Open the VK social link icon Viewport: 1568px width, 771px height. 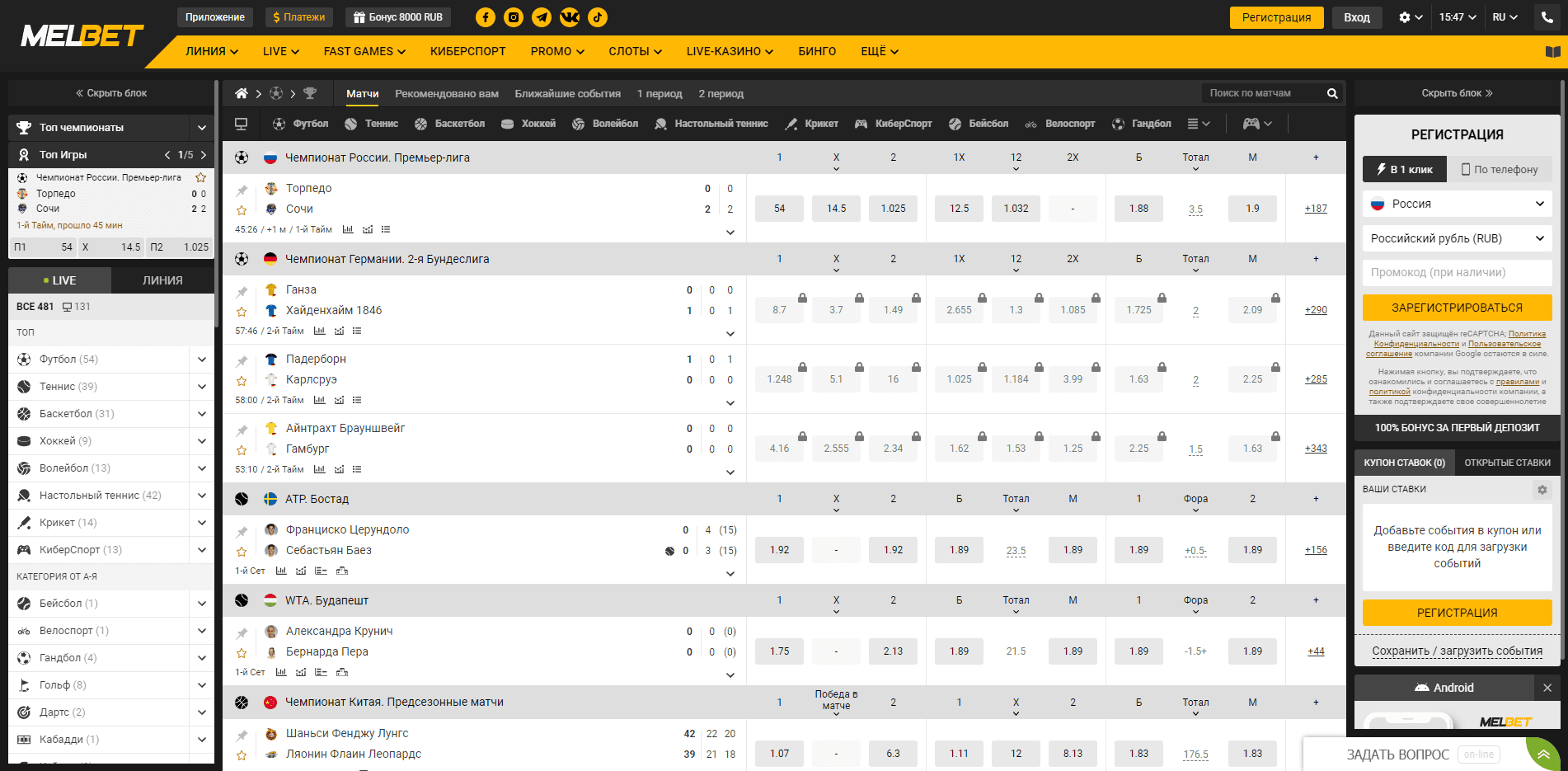click(570, 16)
